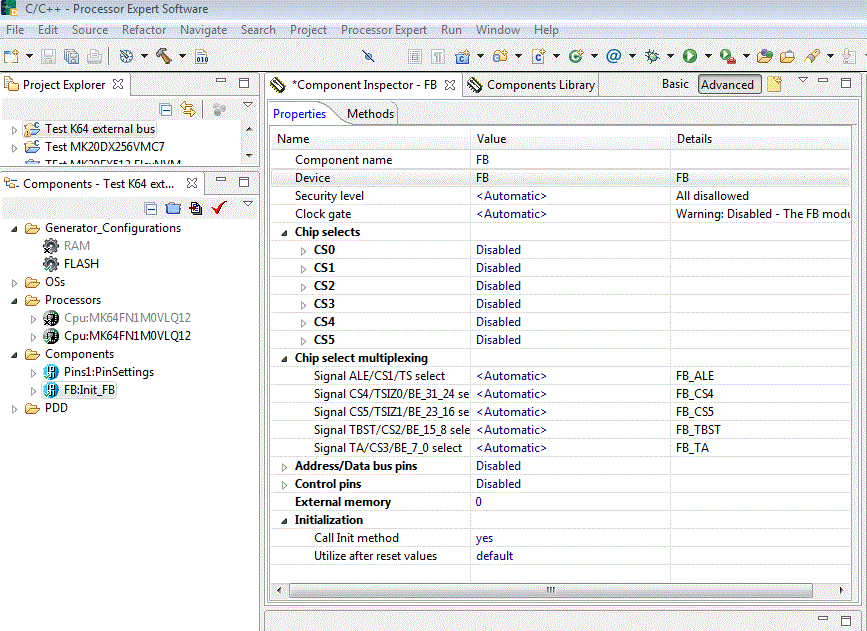This screenshot has width=867, height=631.
Task: Click the Advanced button in Component Inspector
Action: [729, 84]
